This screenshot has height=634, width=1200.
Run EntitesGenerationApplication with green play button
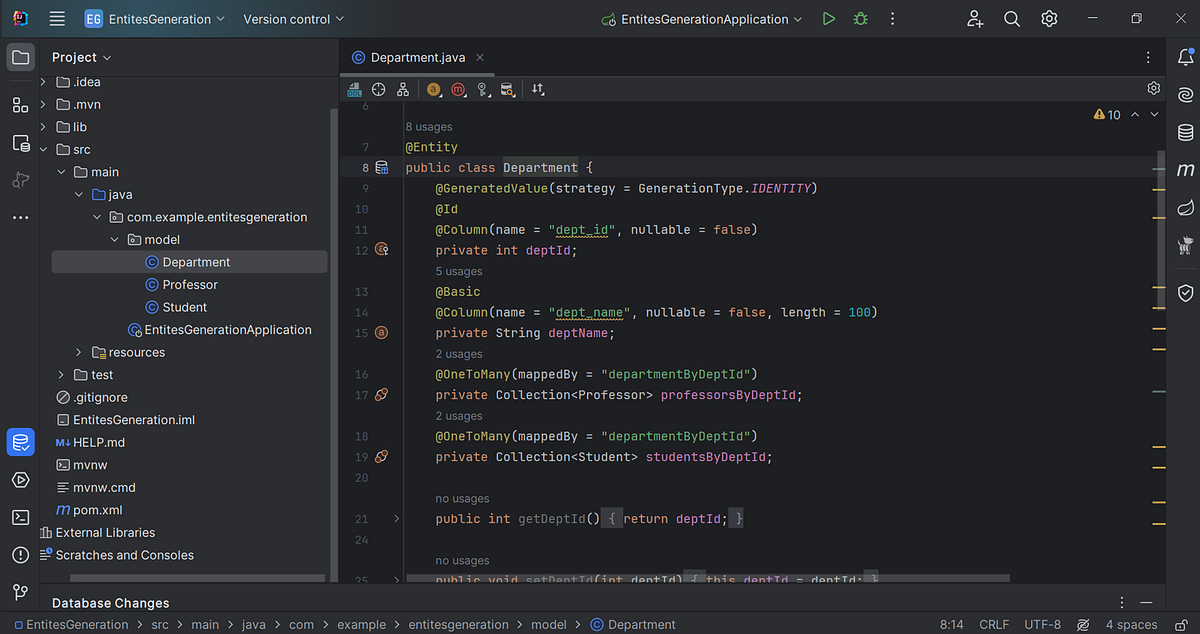click(x=829, y=18)
